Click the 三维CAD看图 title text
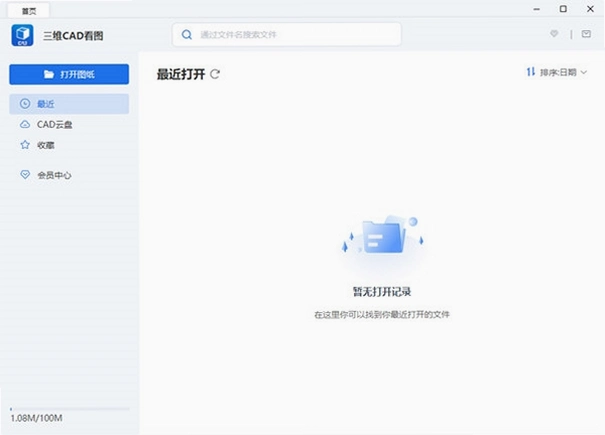The width and height of the screenshot is (605, 435). pos(73,36)
